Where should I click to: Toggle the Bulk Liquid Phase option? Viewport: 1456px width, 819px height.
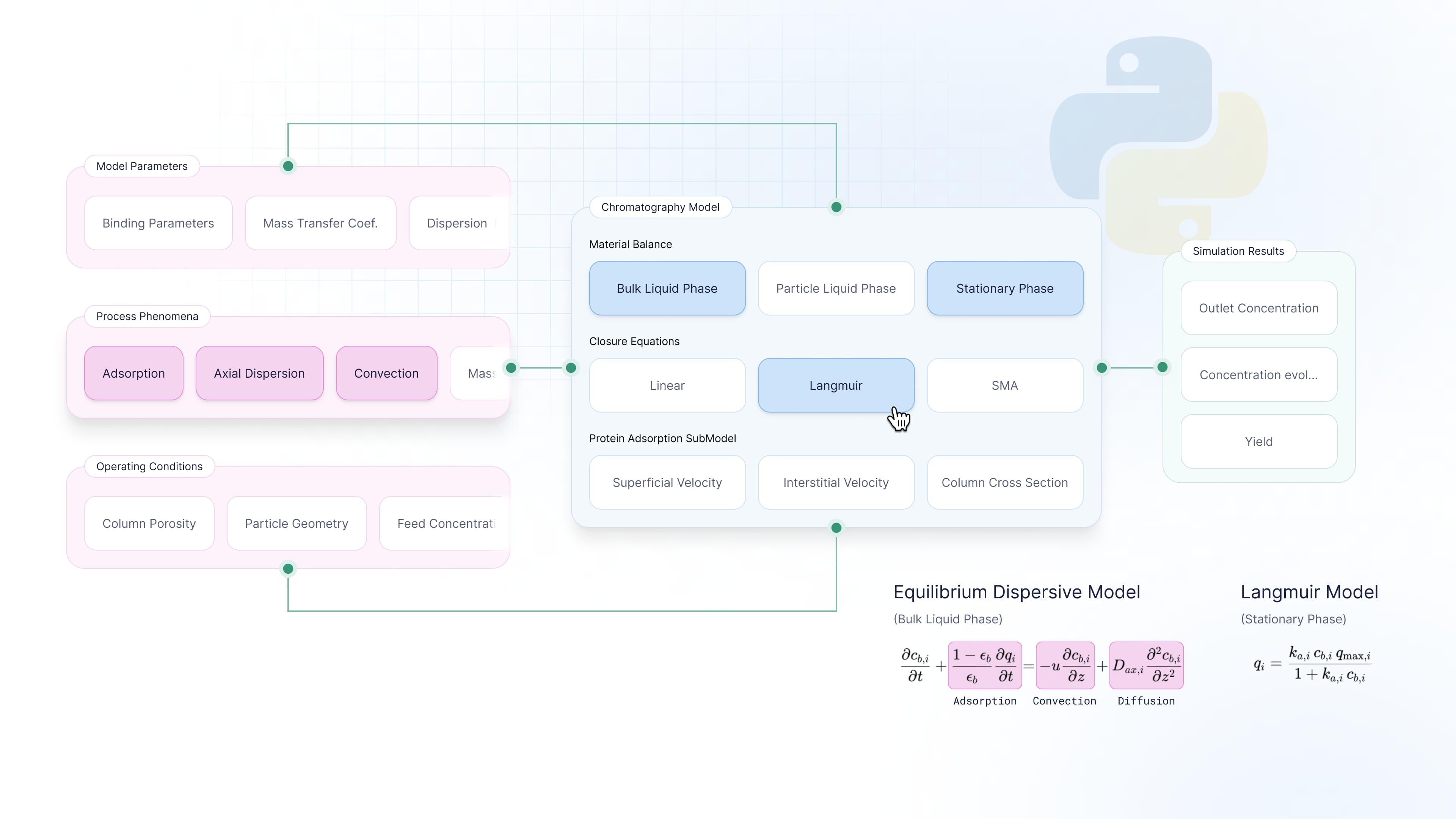click(x=667, y=288)
